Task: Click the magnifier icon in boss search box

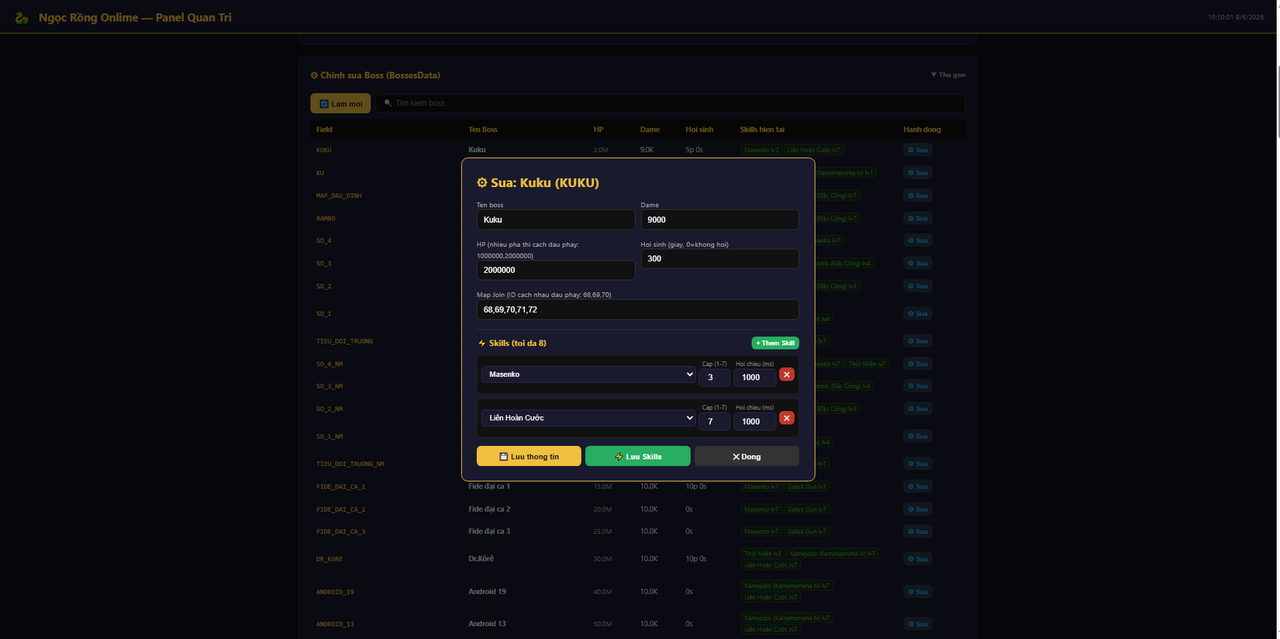Action: [388, 103]
